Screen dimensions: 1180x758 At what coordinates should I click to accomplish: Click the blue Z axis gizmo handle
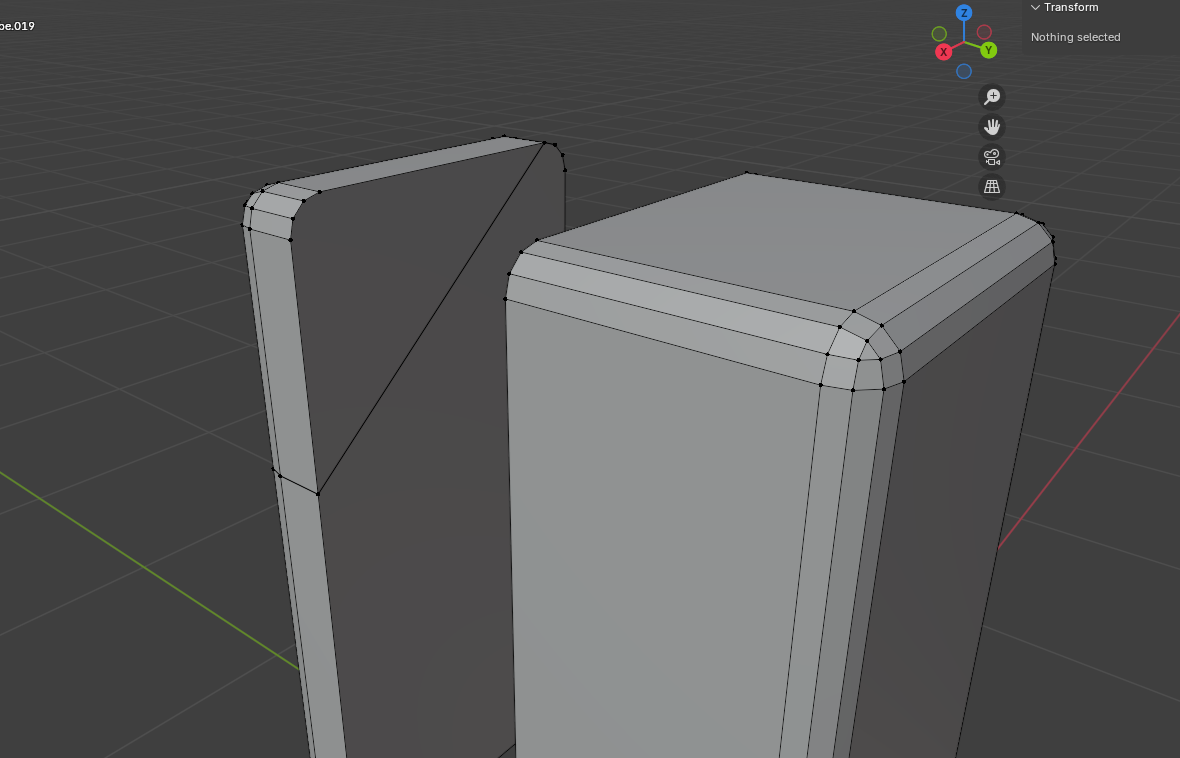point(964,13)
